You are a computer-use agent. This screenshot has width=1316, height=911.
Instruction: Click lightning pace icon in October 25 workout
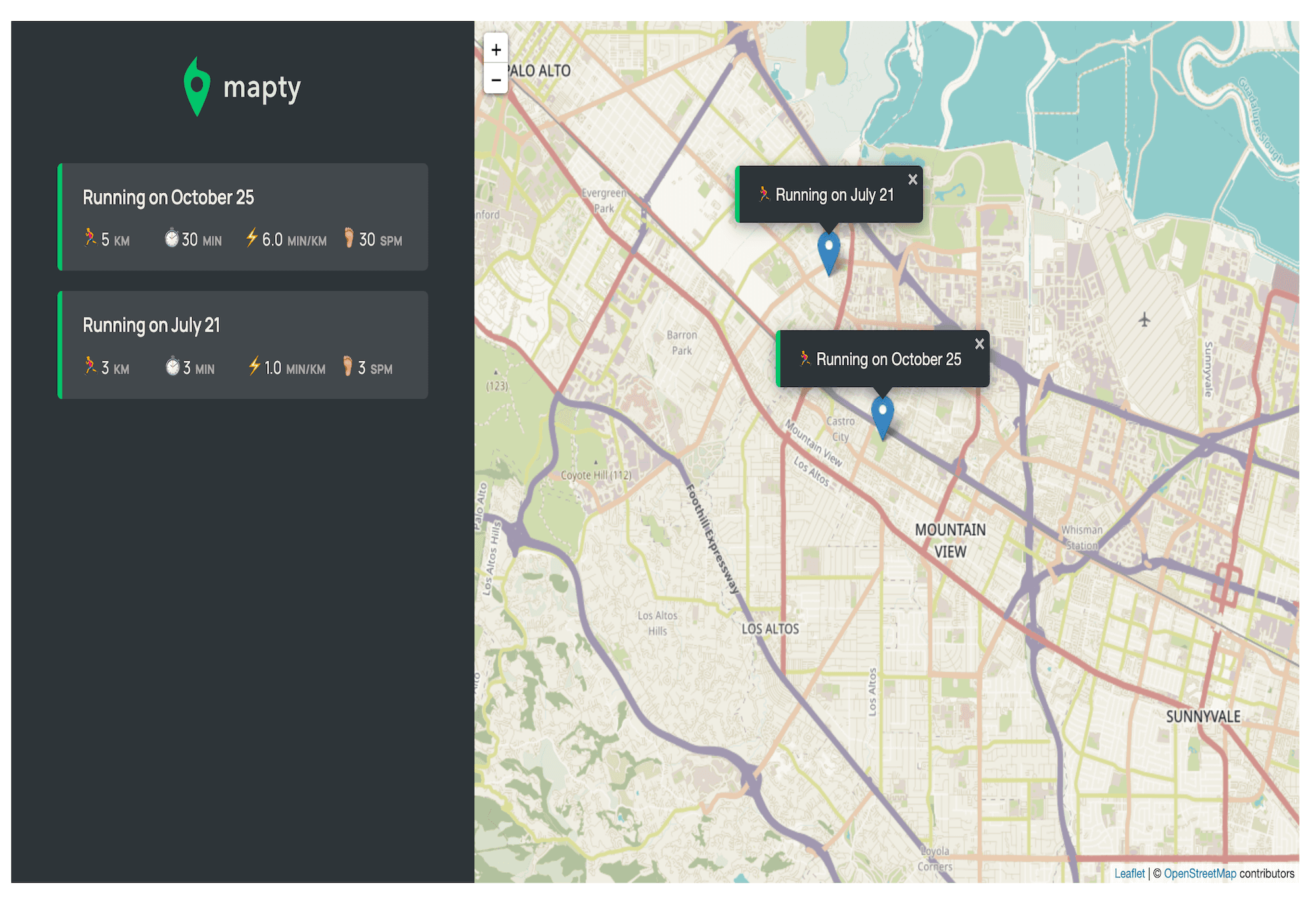(251, 238)
